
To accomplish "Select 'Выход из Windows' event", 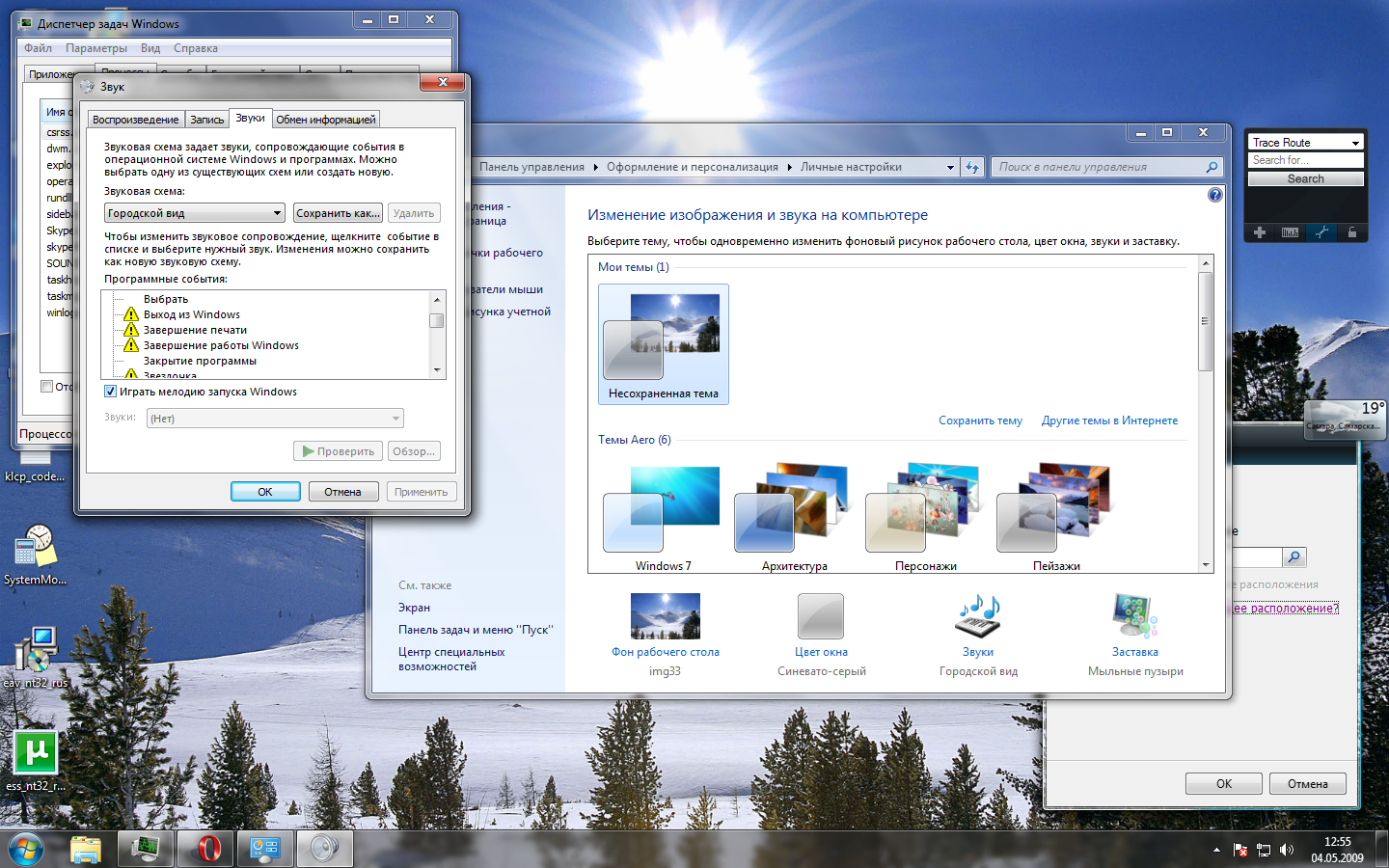I will pyautogui.click(x=192, y=314).
